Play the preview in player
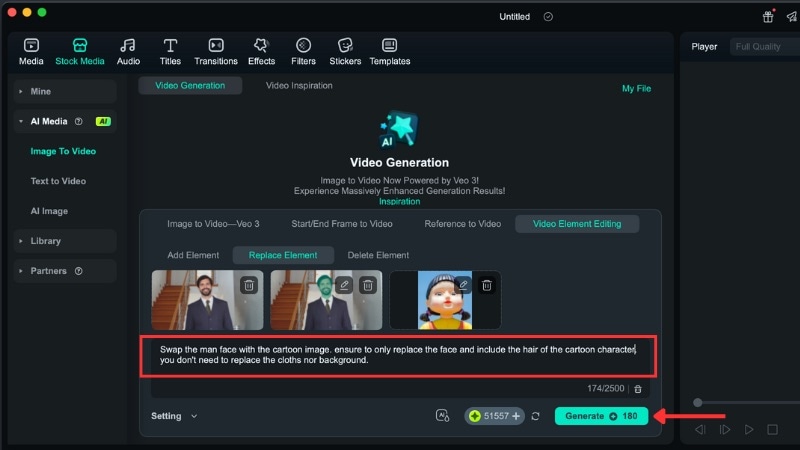Screen dimensions: 800x450 click(x=748, y=430)
